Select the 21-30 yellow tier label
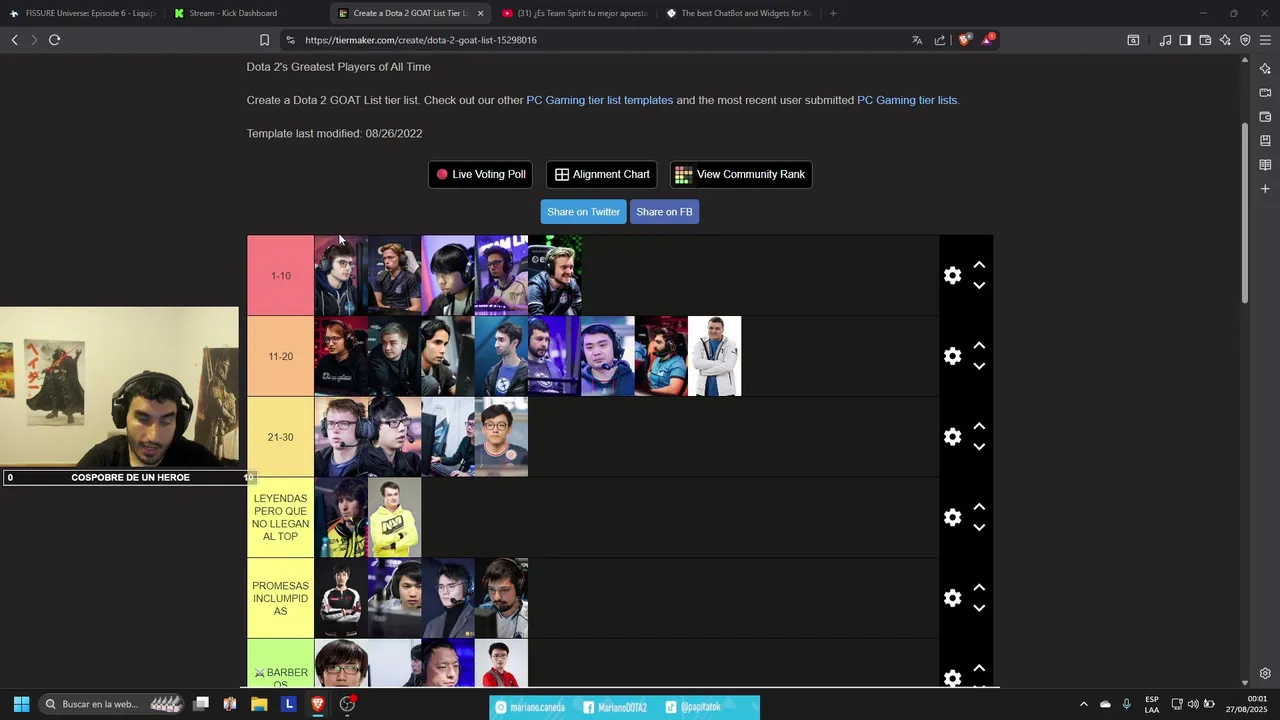Image resolution: width=1280 pixels, height=720 pixels. [x=281, y=437]
